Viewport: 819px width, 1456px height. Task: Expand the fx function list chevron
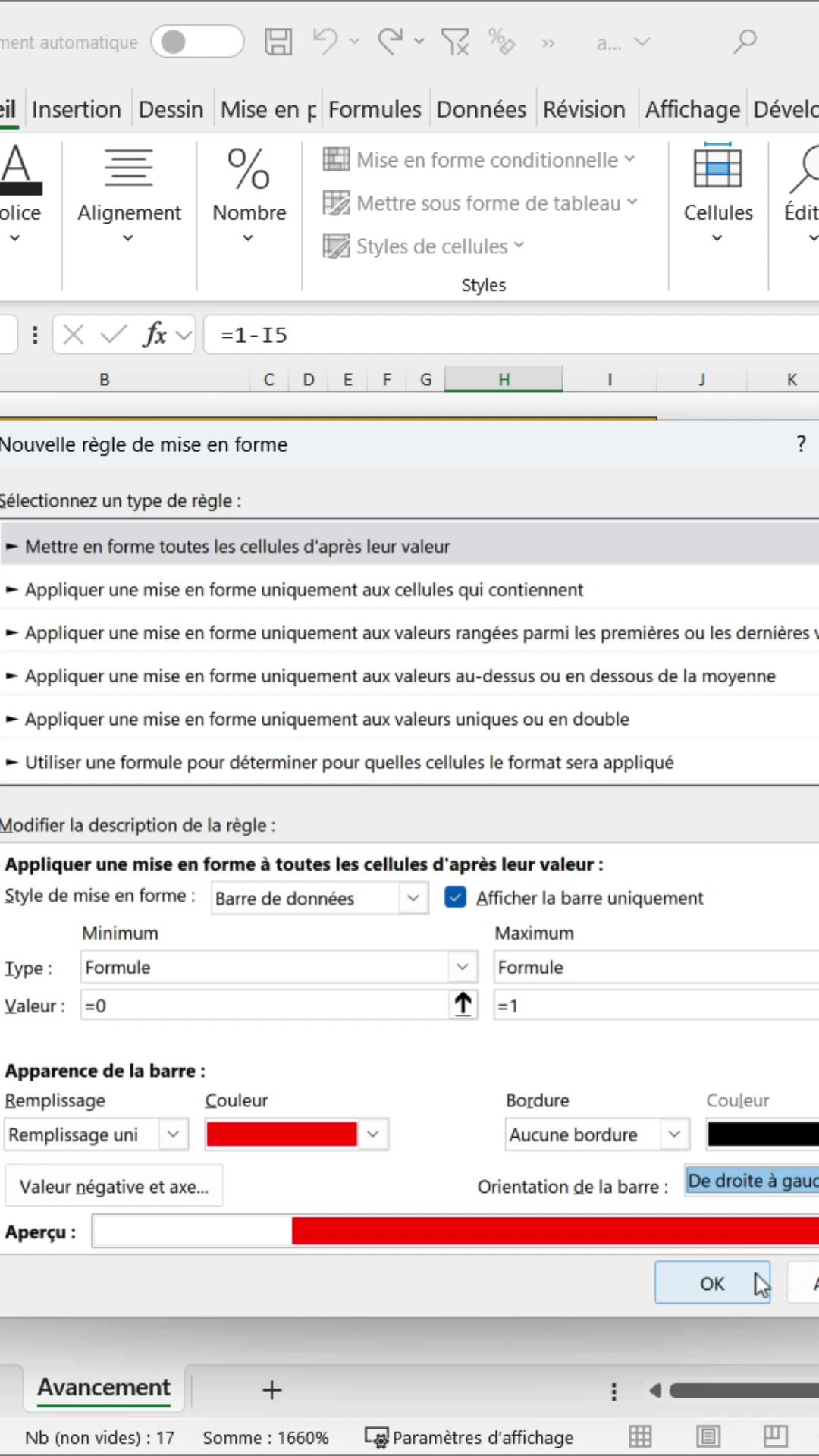[184, 335]
